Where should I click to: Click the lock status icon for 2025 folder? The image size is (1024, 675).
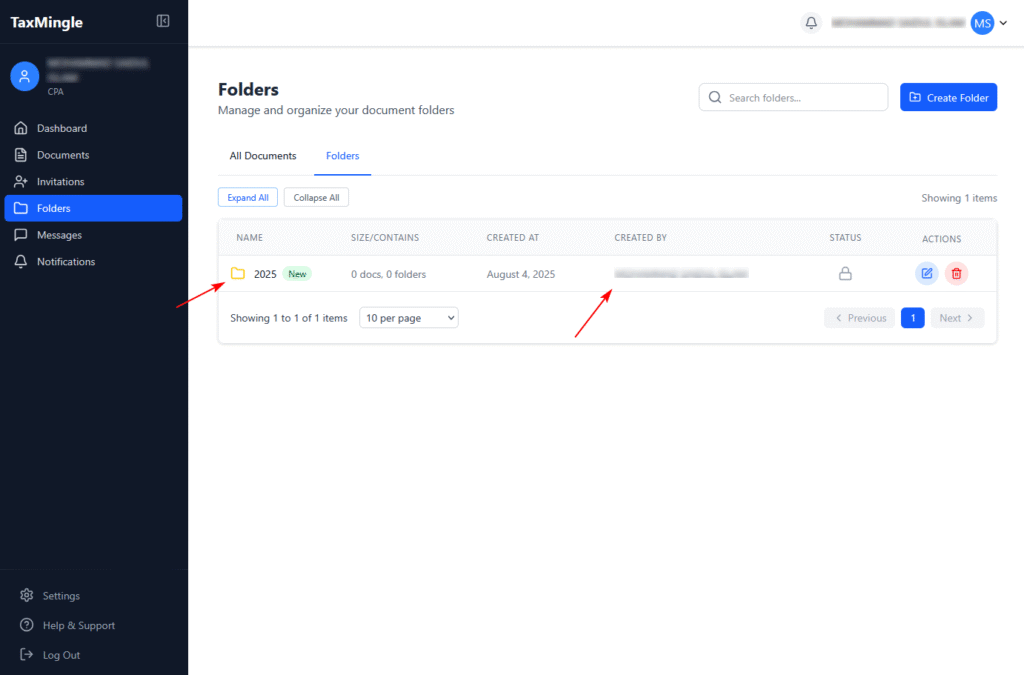845,273
